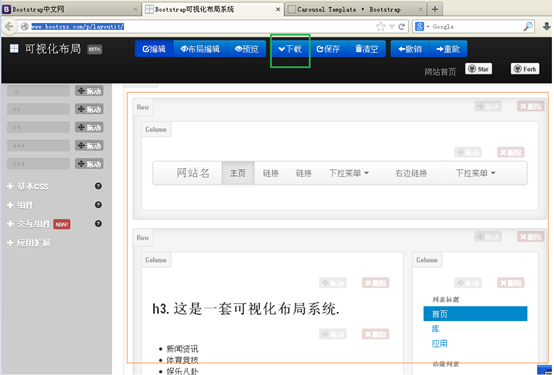The width and height of the screenshot is (554, 375).
Task: Click the 列表标题 list header
Action: coord(446,300)
